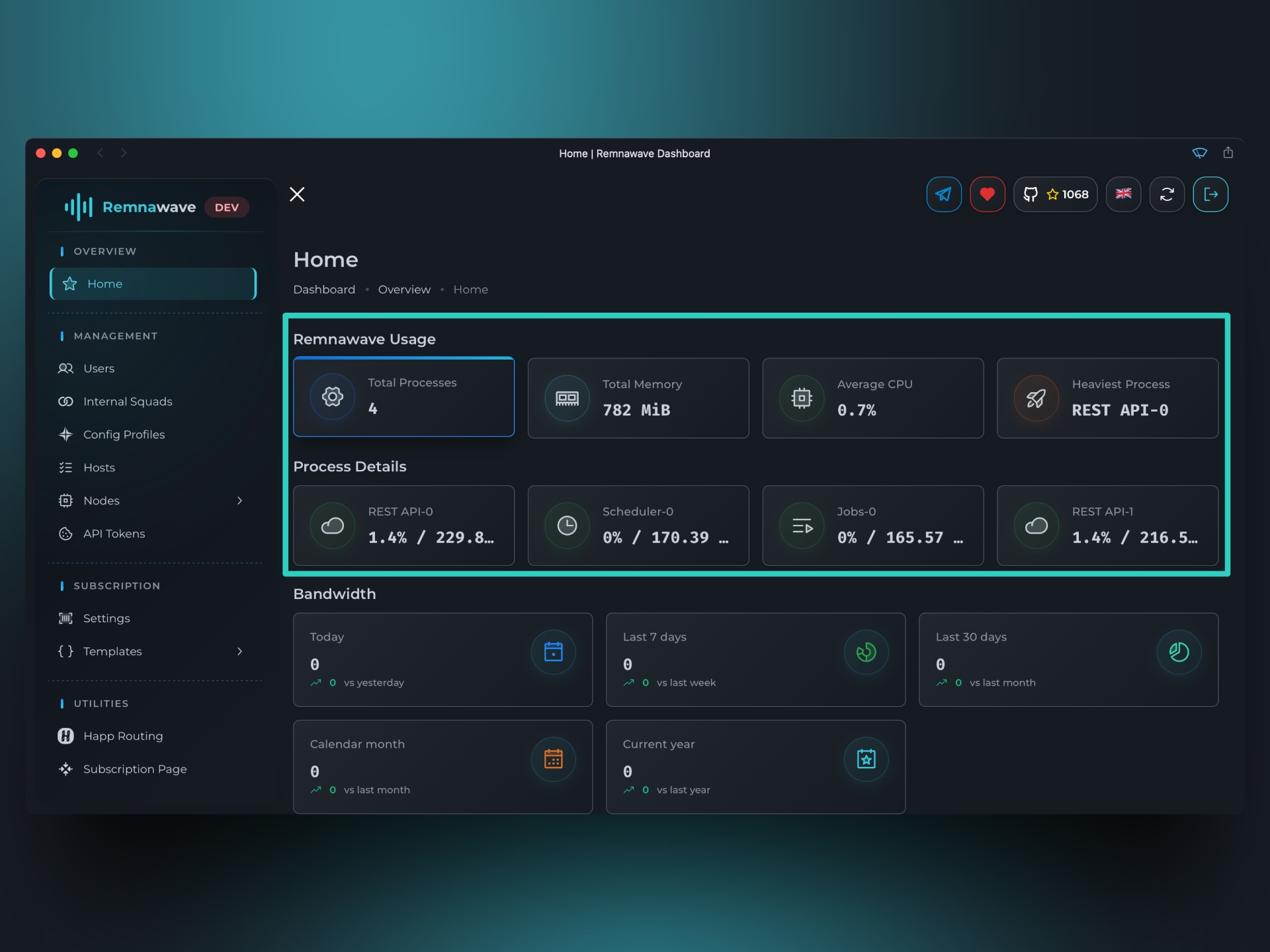Click the UK flag language selector

(1123, 194)
